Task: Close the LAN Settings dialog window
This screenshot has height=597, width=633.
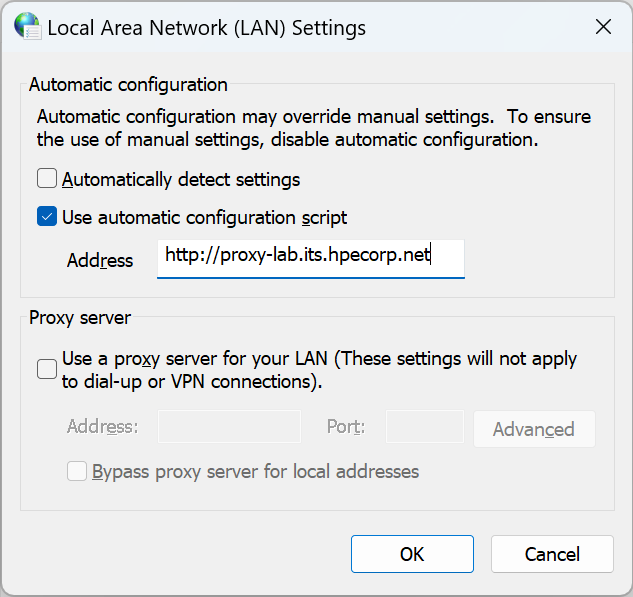Action: pos(603,27)
